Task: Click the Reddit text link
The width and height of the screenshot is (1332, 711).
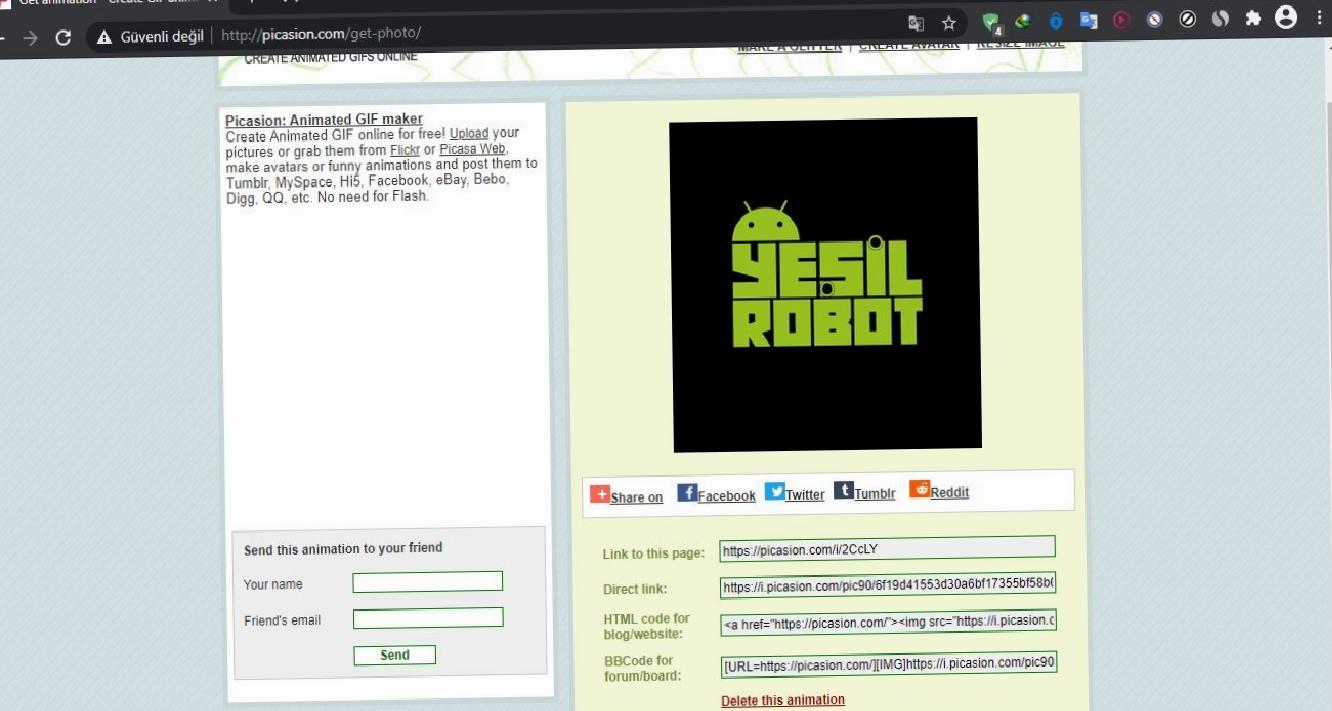Action: pos(950,492)
